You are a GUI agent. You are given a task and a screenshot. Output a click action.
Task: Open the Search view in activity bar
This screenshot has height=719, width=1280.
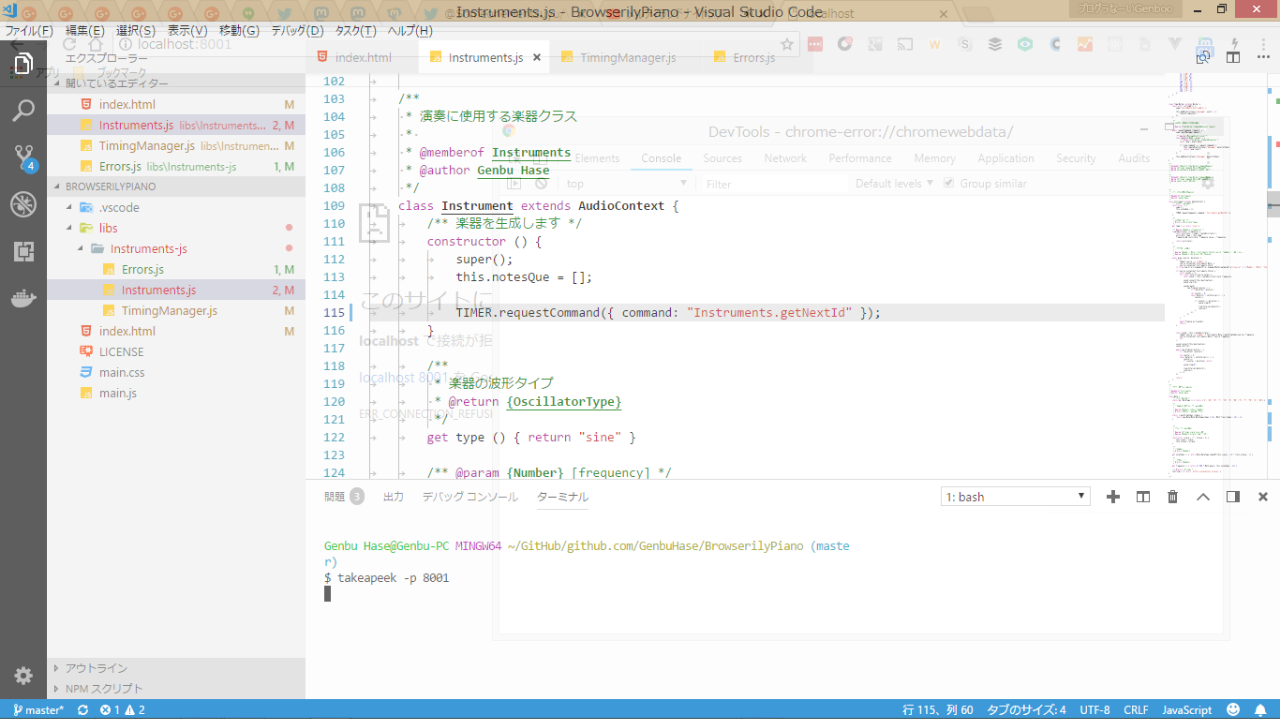tap(23, 110)
